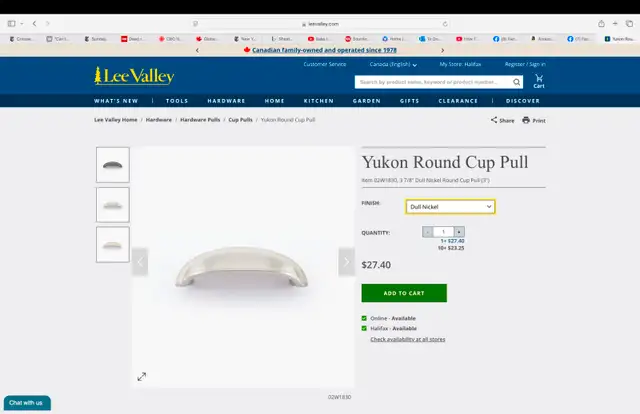The height and width of the screenshot is (414, 640).
Task: Decrease quantity with minus button
Action: coord(427,232)
